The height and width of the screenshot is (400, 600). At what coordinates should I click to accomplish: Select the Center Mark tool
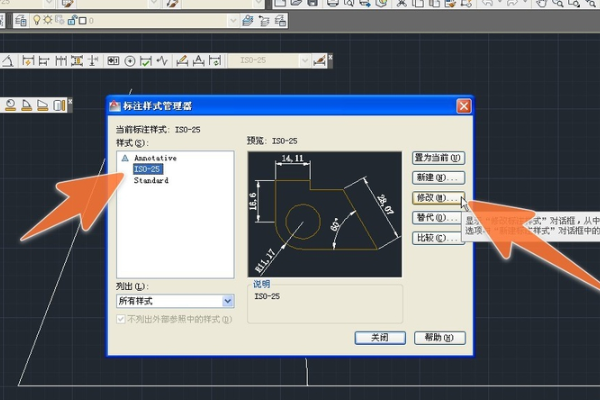pos(130,61)
